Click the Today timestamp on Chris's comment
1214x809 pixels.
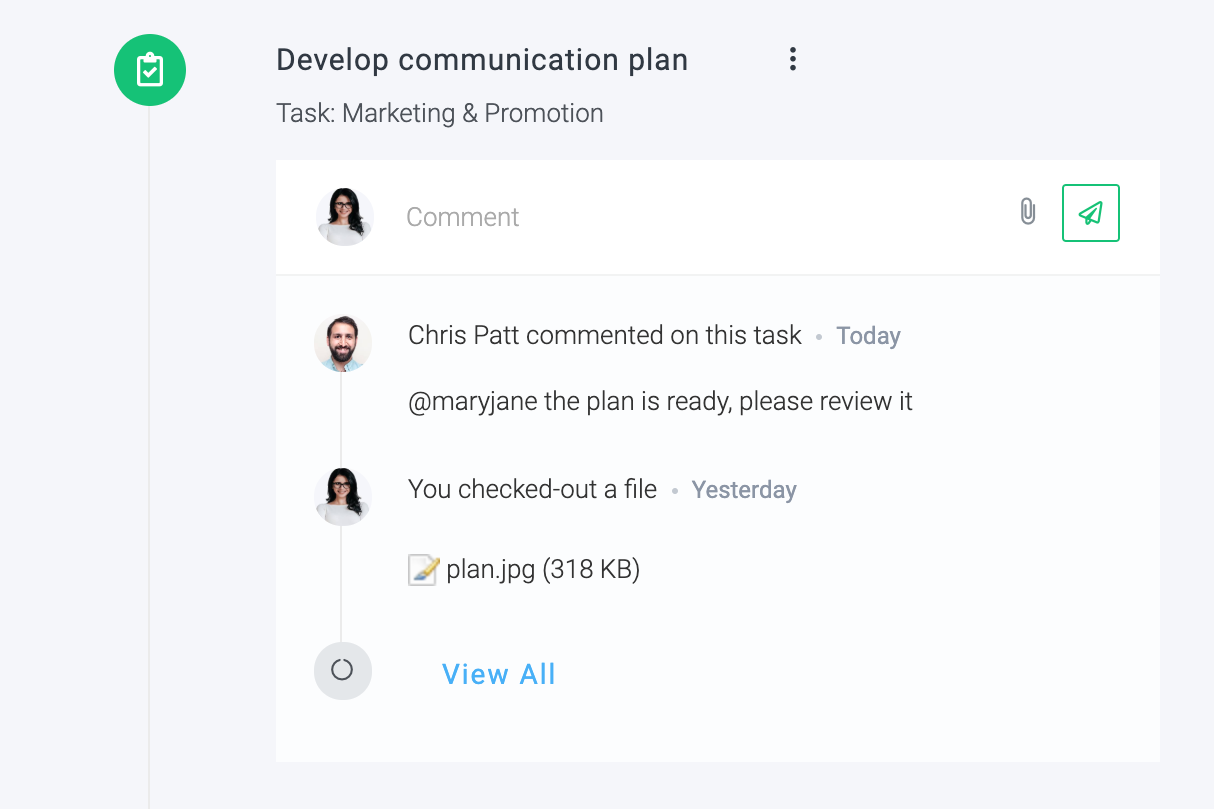tap(868, 336)
